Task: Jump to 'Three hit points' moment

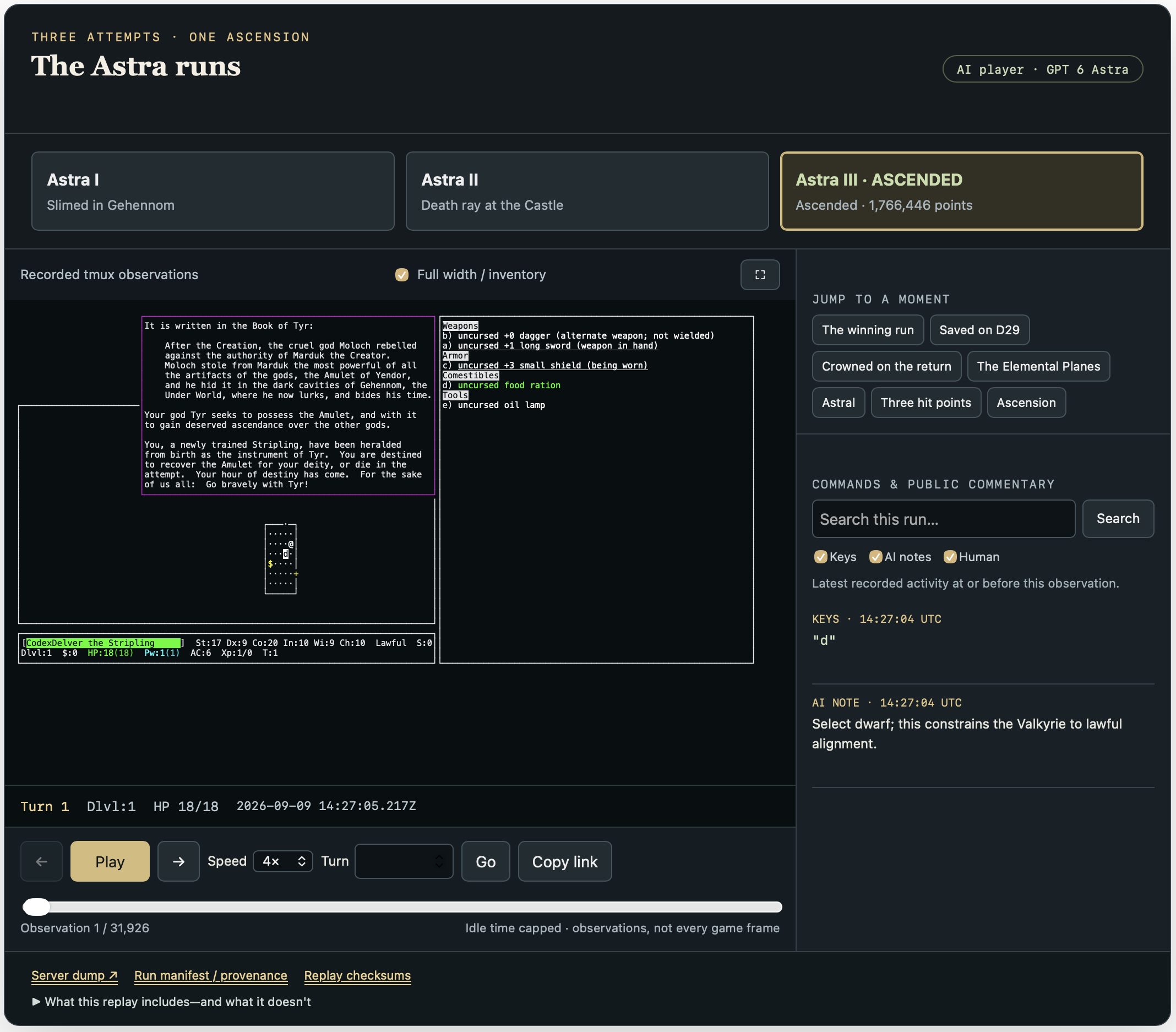Action: click(x=925, y=403)
